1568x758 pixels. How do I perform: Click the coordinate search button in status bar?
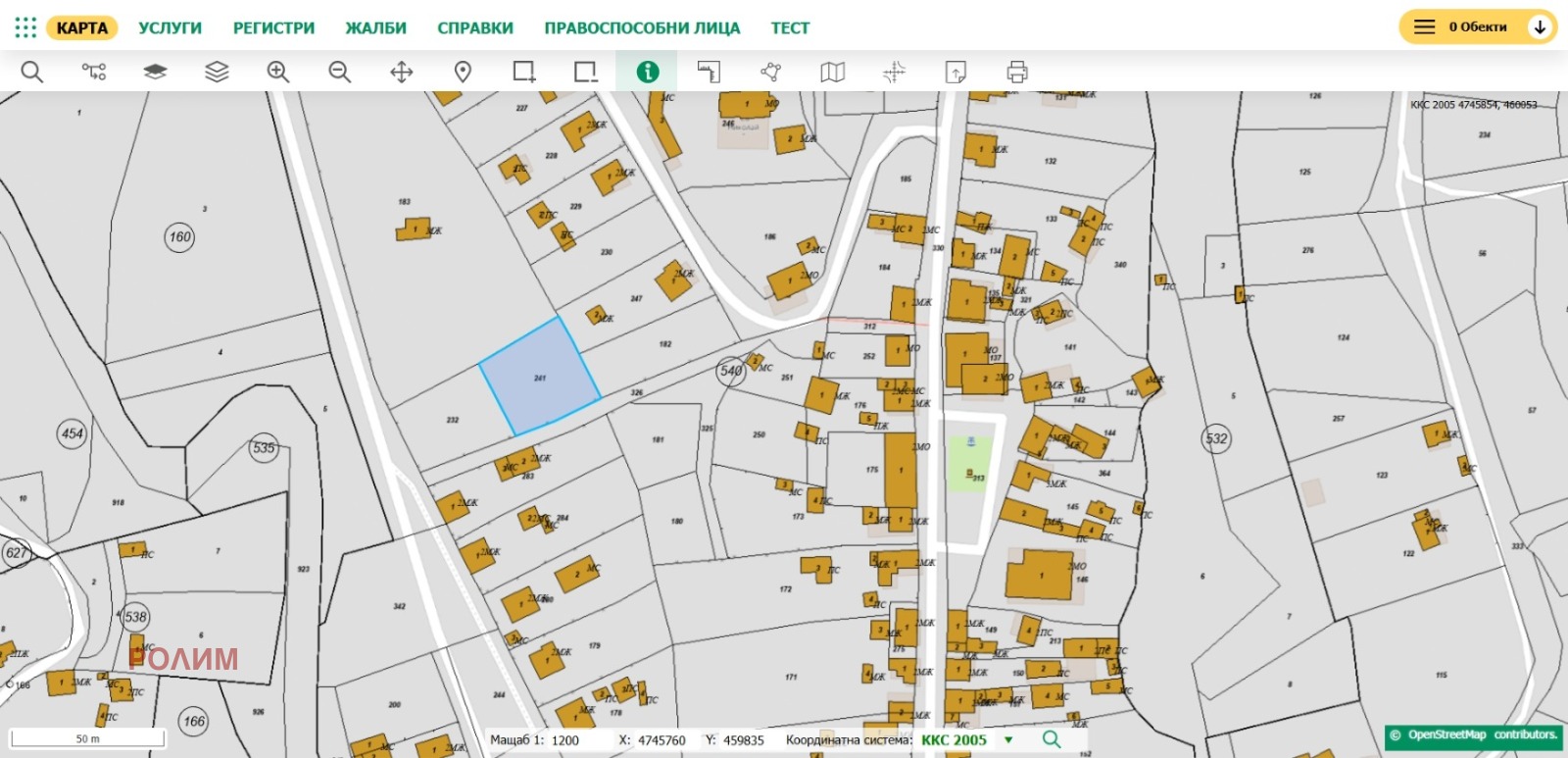click(1052, 739)
